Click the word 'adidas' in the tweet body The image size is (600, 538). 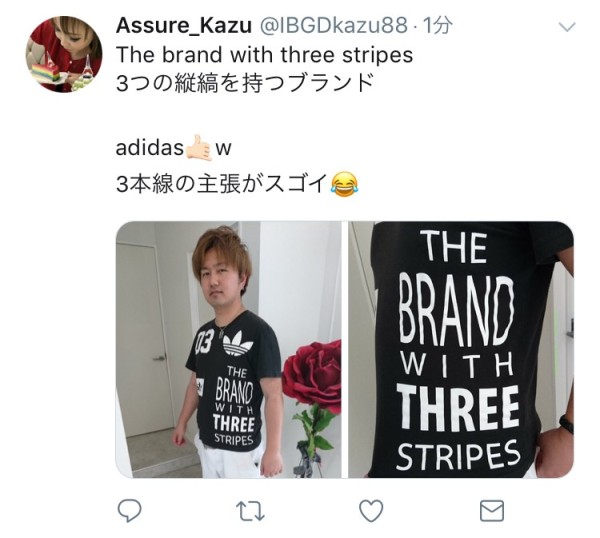150,148
